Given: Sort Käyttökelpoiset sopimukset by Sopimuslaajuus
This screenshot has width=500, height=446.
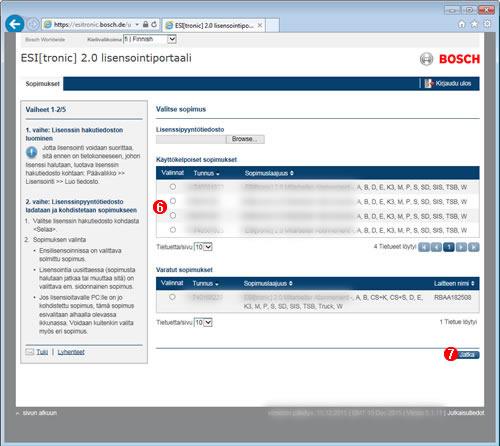Looking at the screenshot, I should pos(269,173).
